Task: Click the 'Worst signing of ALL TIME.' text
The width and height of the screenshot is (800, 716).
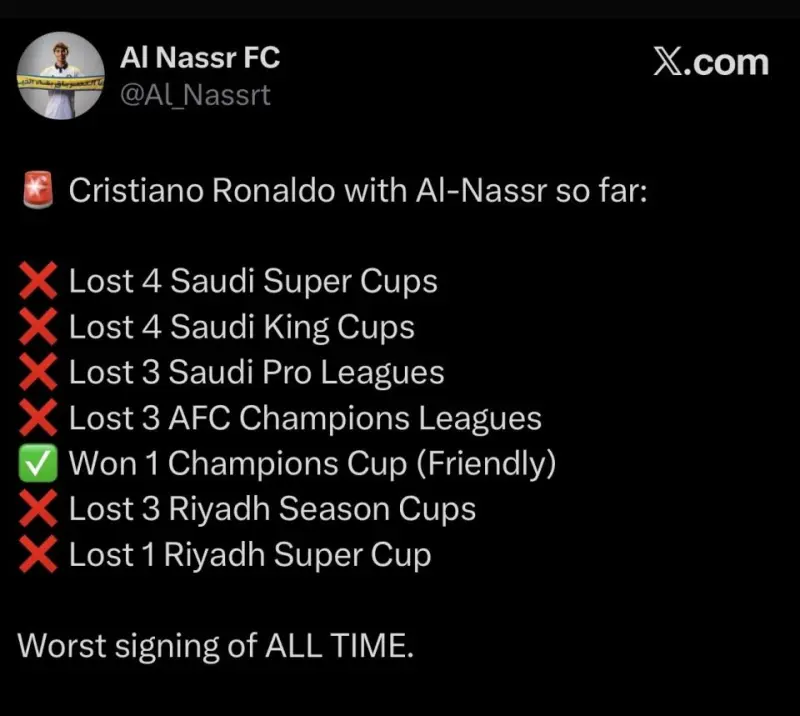Action: (x=215, y=645)
